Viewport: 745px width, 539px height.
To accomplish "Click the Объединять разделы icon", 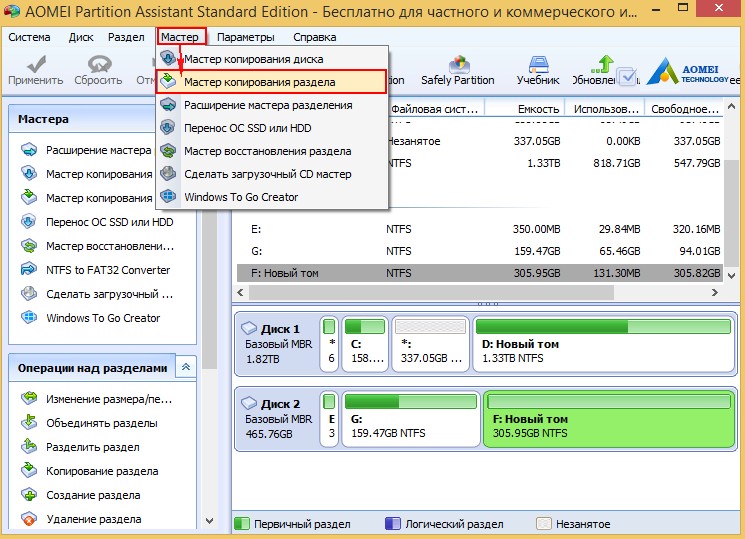I will 29,423.
